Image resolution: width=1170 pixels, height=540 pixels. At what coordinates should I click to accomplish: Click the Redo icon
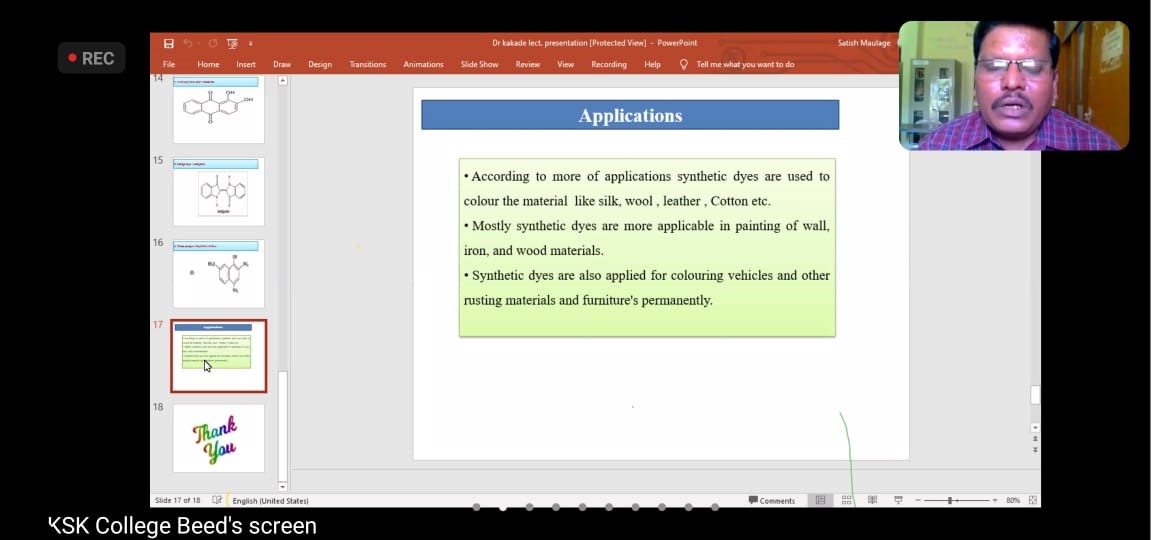click(213, 43)
